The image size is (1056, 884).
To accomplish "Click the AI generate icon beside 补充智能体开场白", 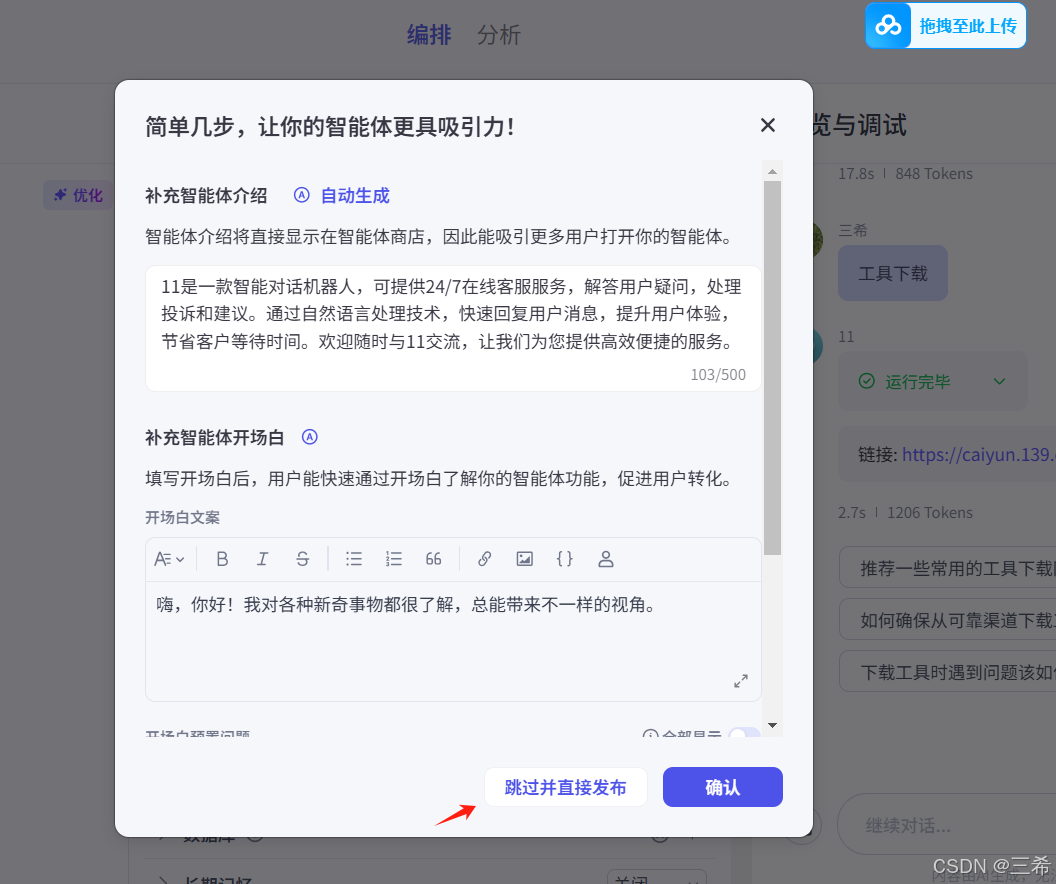I will pyautogui.click(x=310, y=437).
